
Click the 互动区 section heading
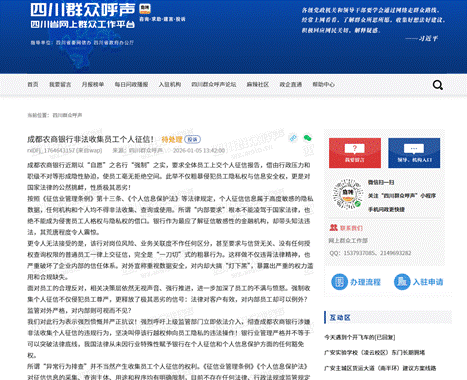340,317
